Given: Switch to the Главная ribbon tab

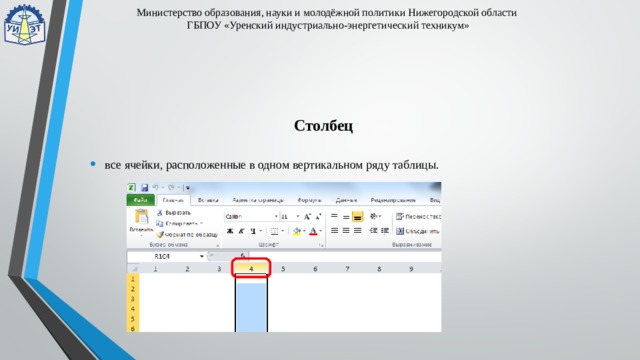Looking at the screenshot, I should [173, 200].
